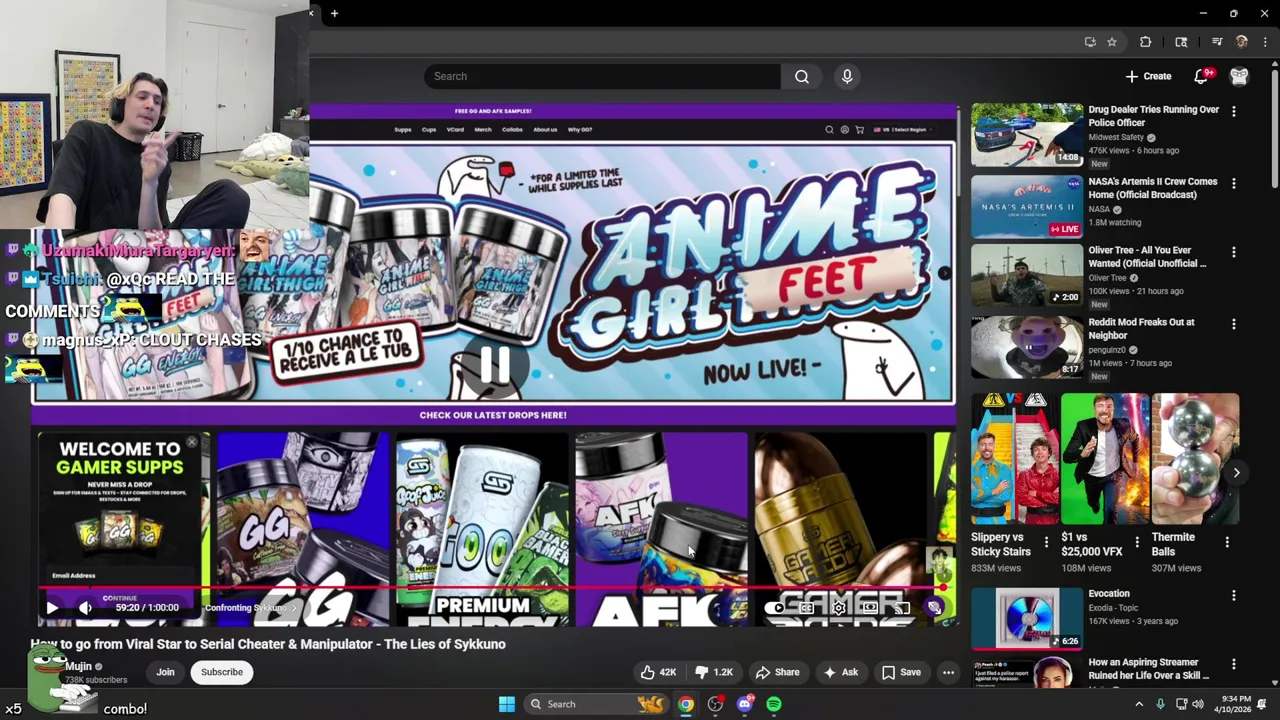Open the Slippery vs Sticky Stairs short
The image size is (1280, 720).
point(1015,458)
